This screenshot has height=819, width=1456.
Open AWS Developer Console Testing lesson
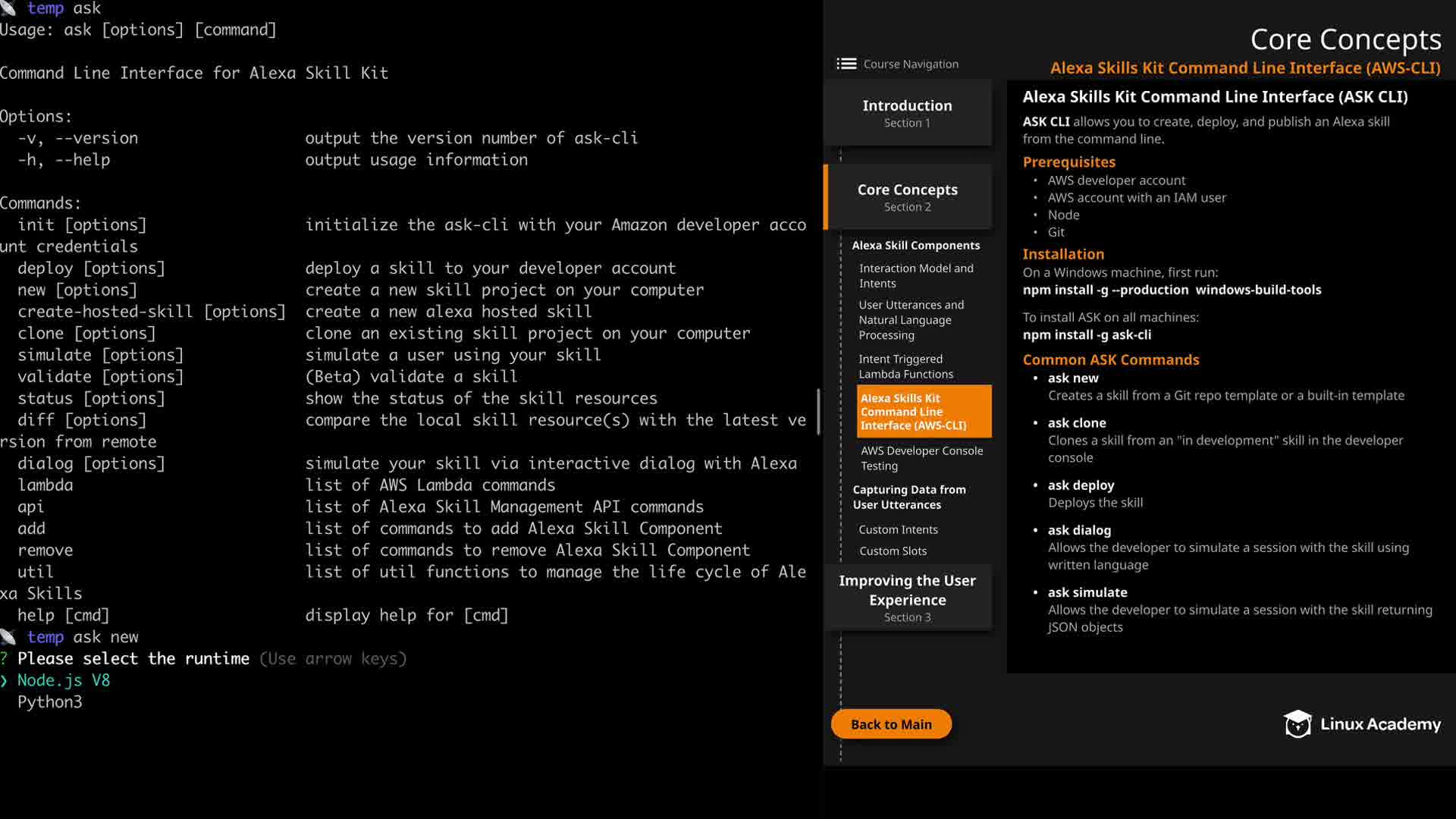[x=921, y=458]
